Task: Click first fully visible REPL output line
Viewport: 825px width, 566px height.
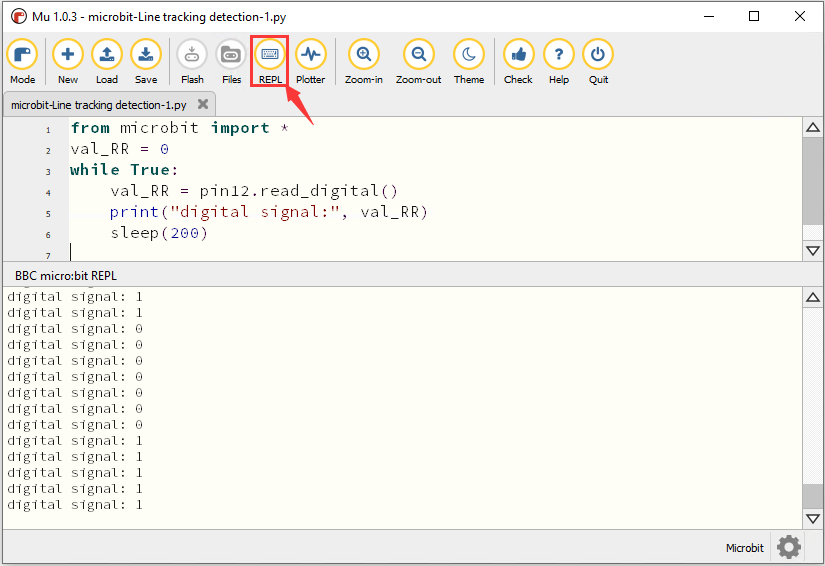Action: coord(75,297)
